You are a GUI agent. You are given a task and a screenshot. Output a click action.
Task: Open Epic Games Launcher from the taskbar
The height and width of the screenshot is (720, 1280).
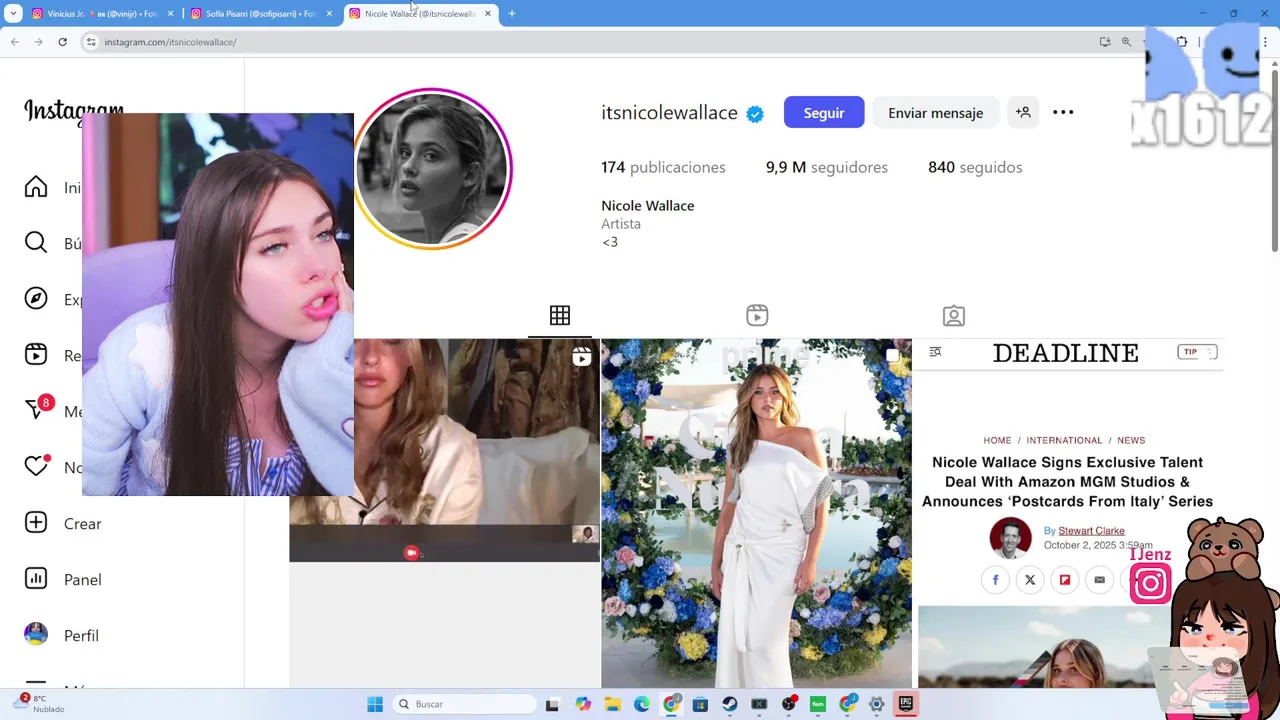(906, 704)
